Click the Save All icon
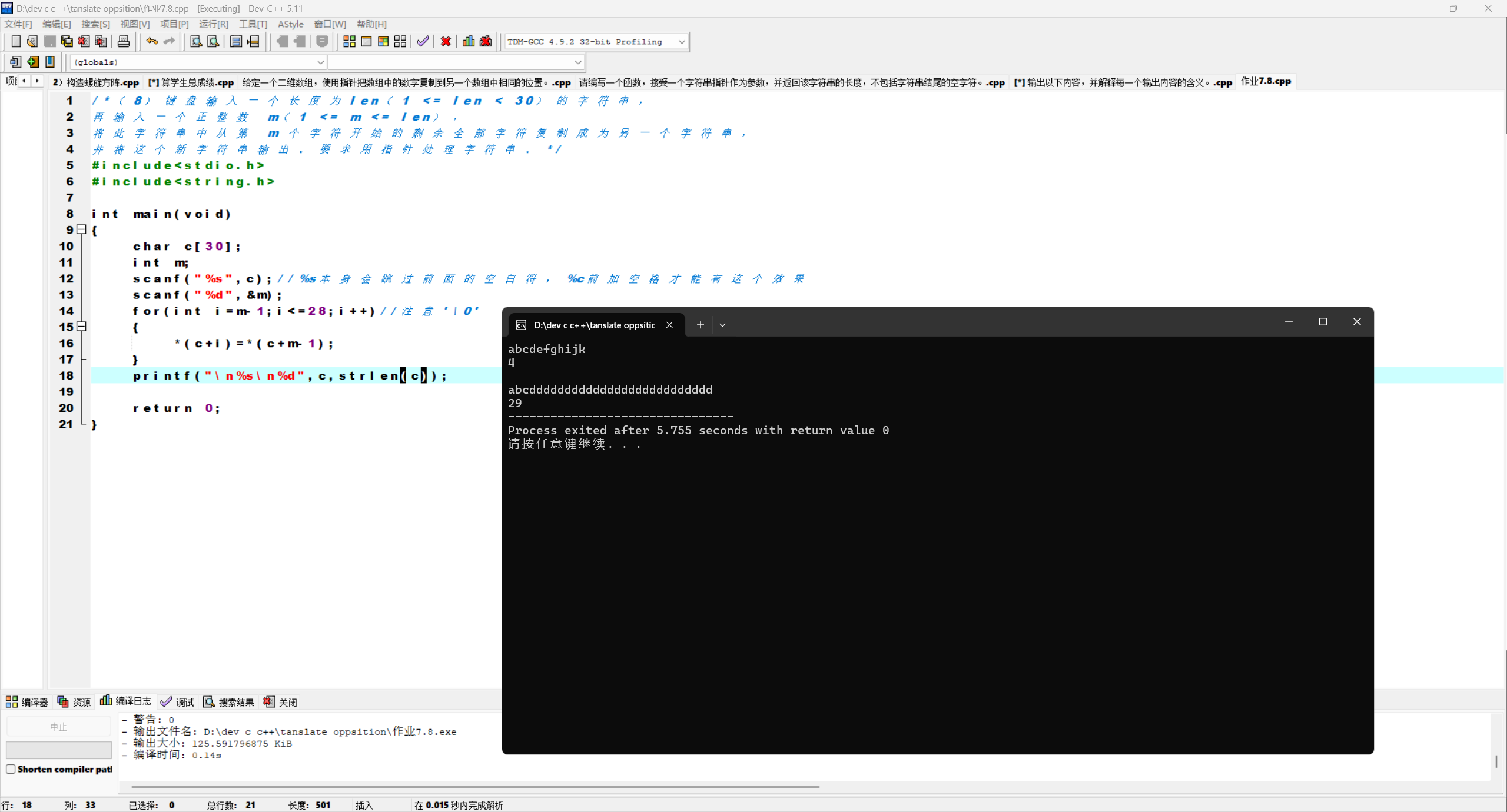Image resolution: width=1507 pixels, height=812 pixels. pos(67,41)
